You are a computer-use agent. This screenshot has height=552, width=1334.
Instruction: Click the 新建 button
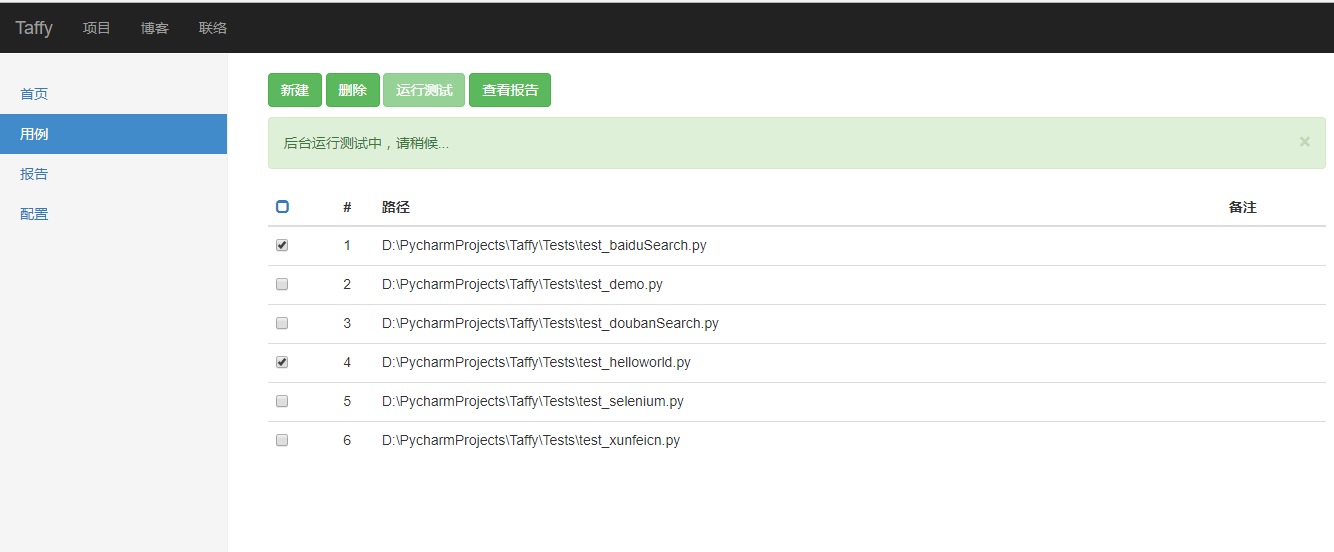(x=295, y=90)
